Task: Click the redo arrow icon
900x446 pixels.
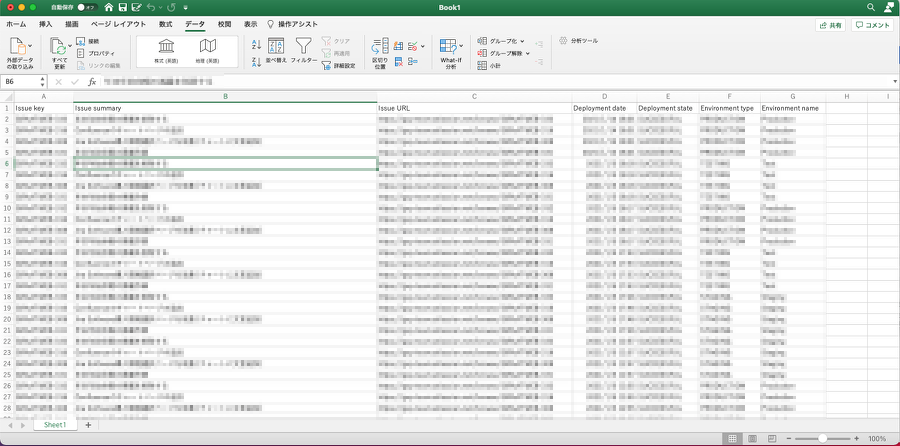Action: tap(171, 7)
